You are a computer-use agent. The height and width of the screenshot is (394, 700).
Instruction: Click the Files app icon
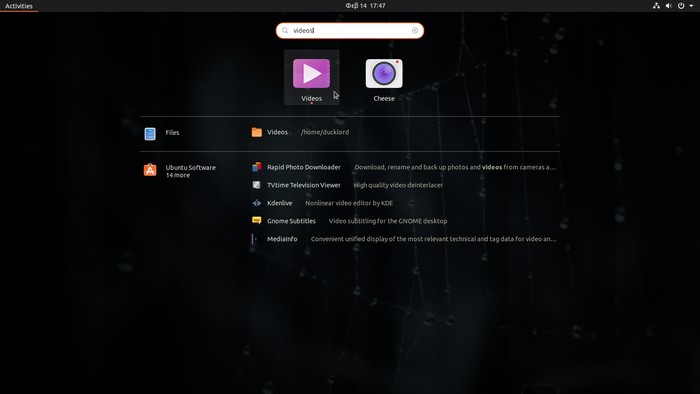150,133
